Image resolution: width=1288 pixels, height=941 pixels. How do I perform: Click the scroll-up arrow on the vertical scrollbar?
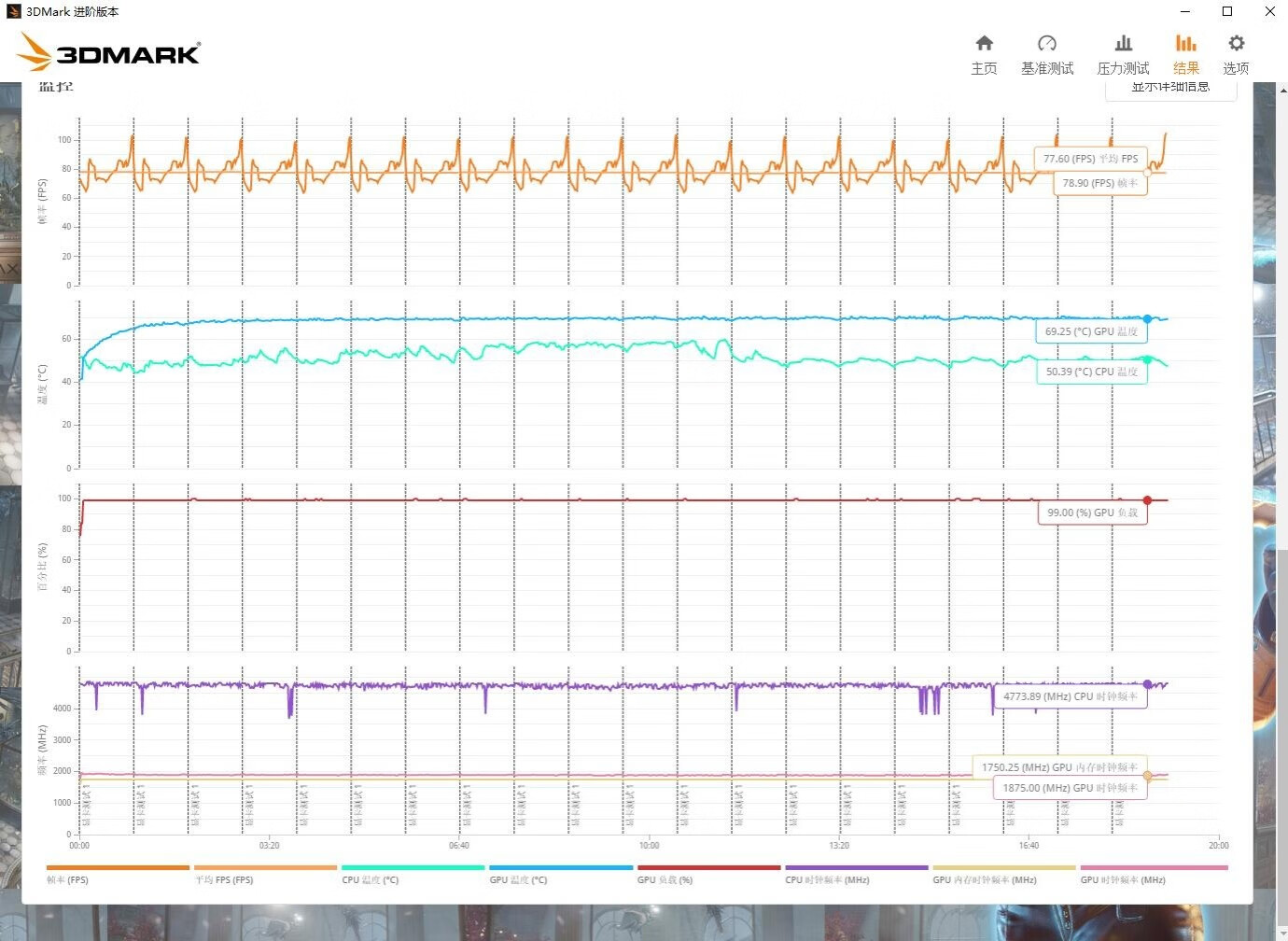coord(1282,91)
